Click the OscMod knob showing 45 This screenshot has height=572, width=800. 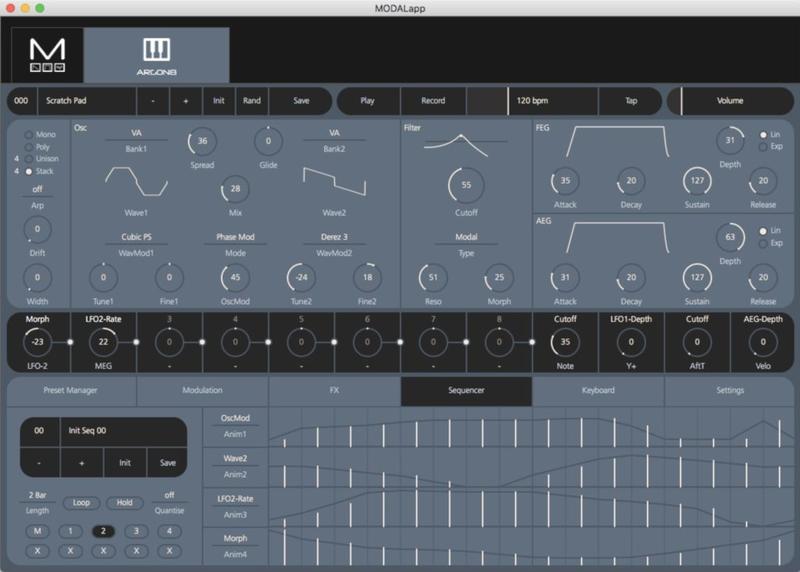click(235, 278)
